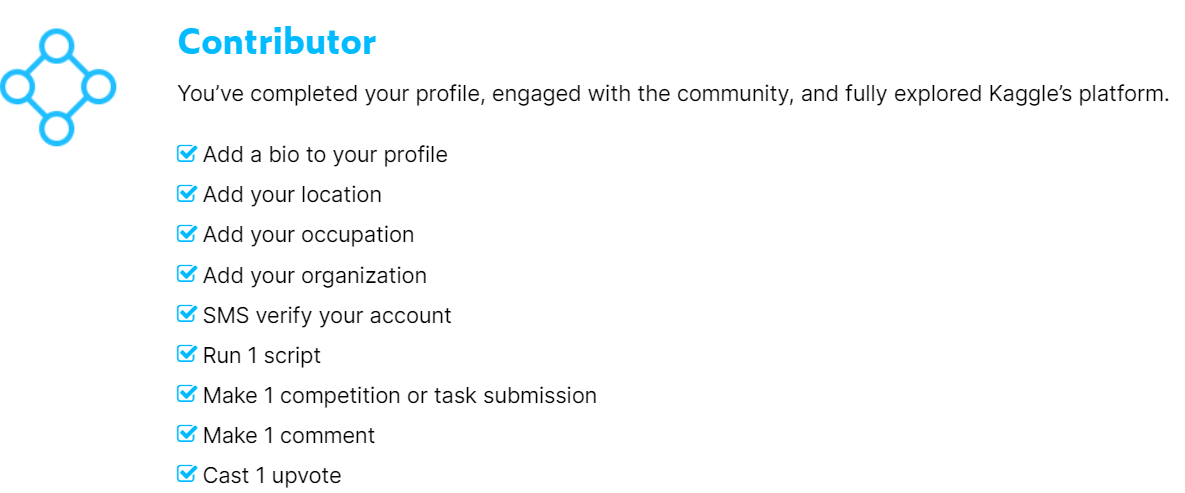Open the "Add your organization" item text

(314, 275)
